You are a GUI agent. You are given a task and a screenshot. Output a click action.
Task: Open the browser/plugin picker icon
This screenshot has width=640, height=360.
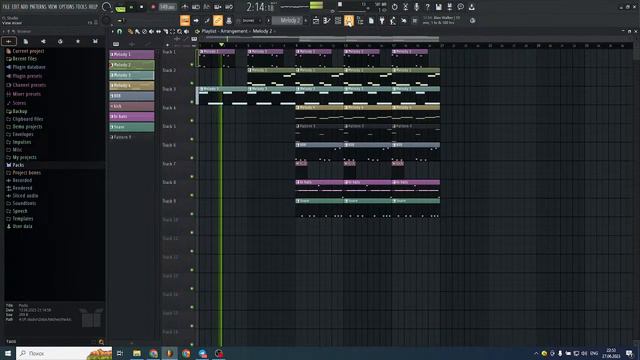[x=360, y=20]
